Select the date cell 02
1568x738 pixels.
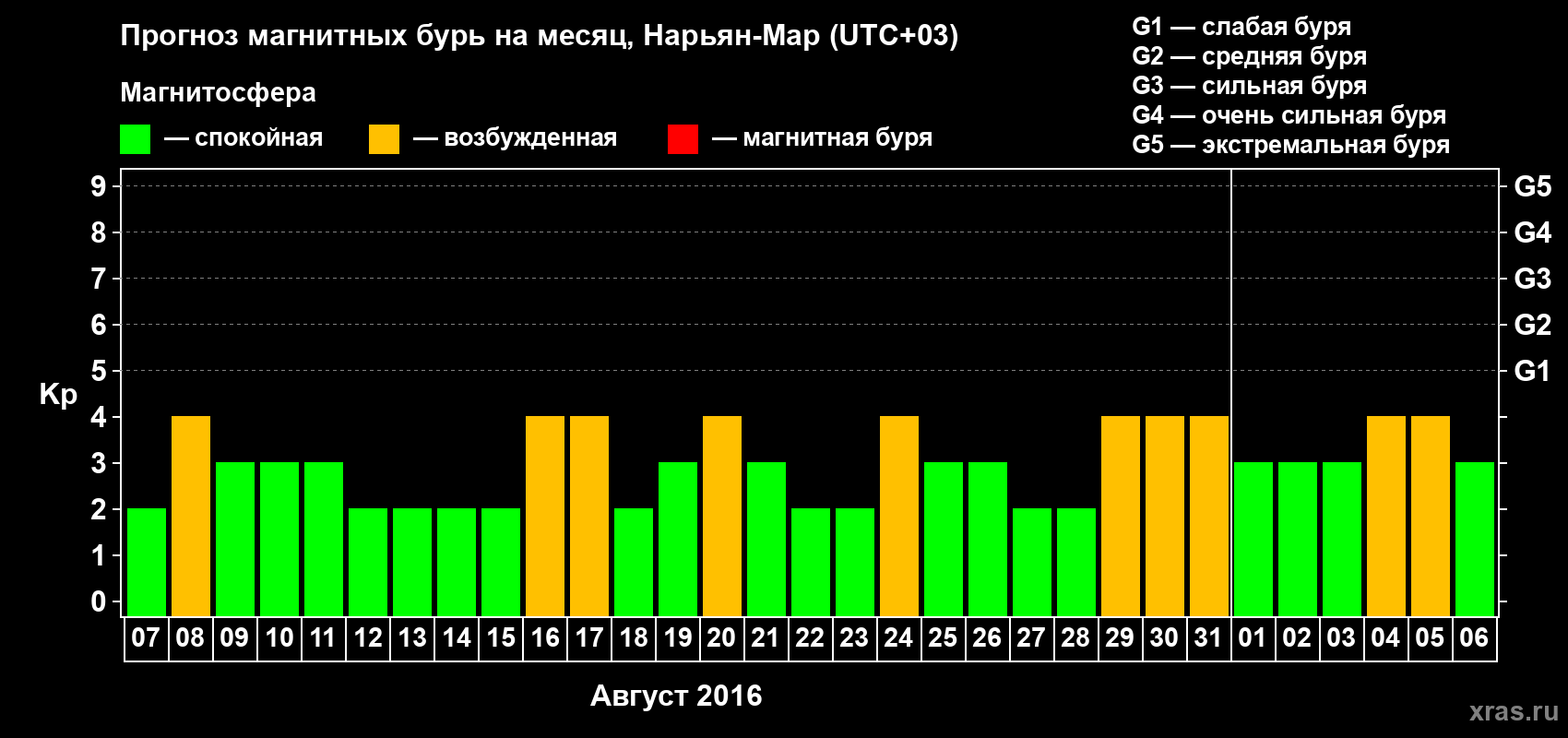coord(1297,638)
